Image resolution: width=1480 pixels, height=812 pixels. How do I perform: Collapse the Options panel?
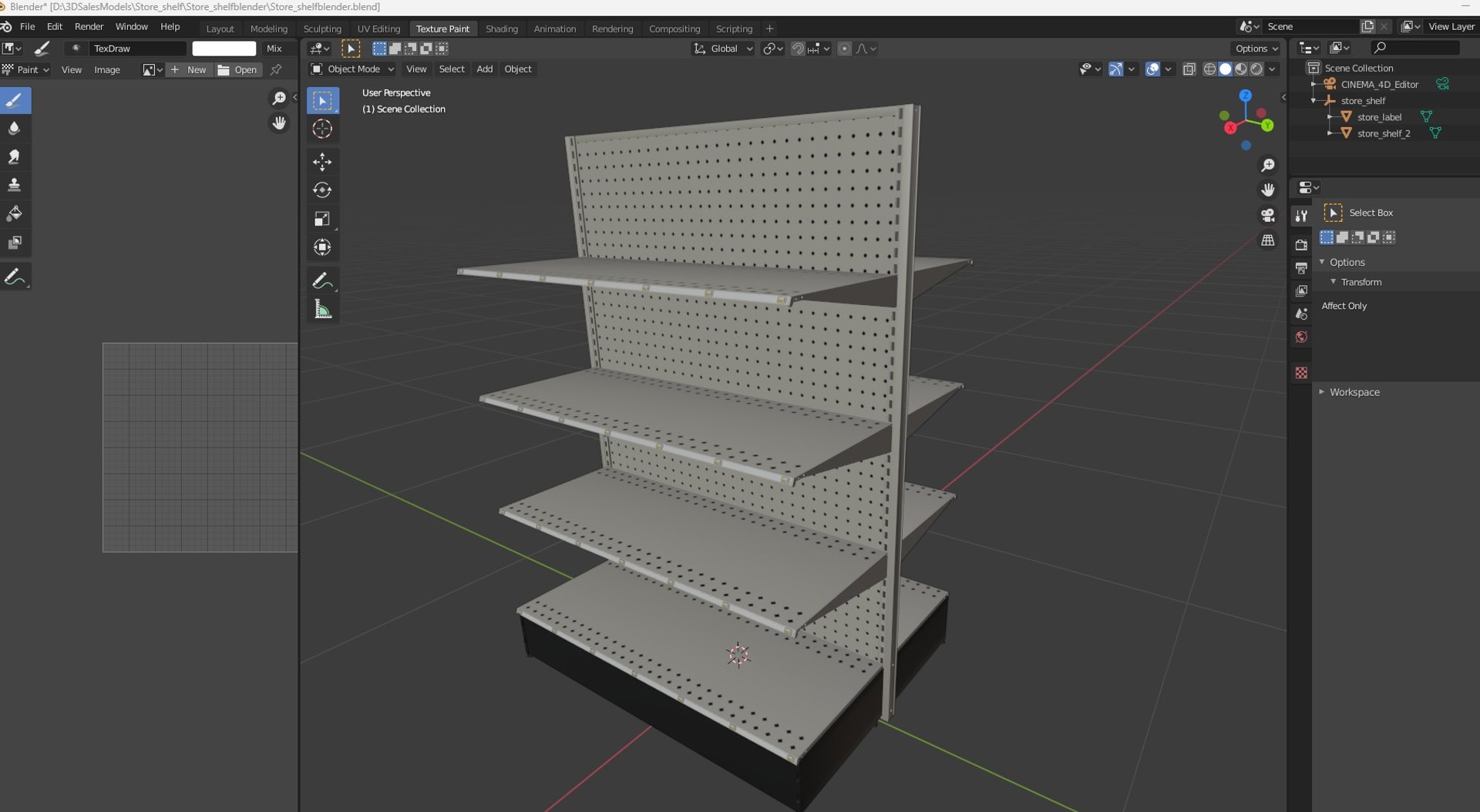pos(1347,262)
